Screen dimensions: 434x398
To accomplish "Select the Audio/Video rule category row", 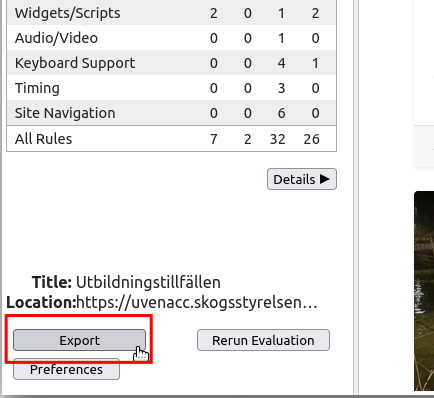I will pyautogui.click(x=171, y=38).
